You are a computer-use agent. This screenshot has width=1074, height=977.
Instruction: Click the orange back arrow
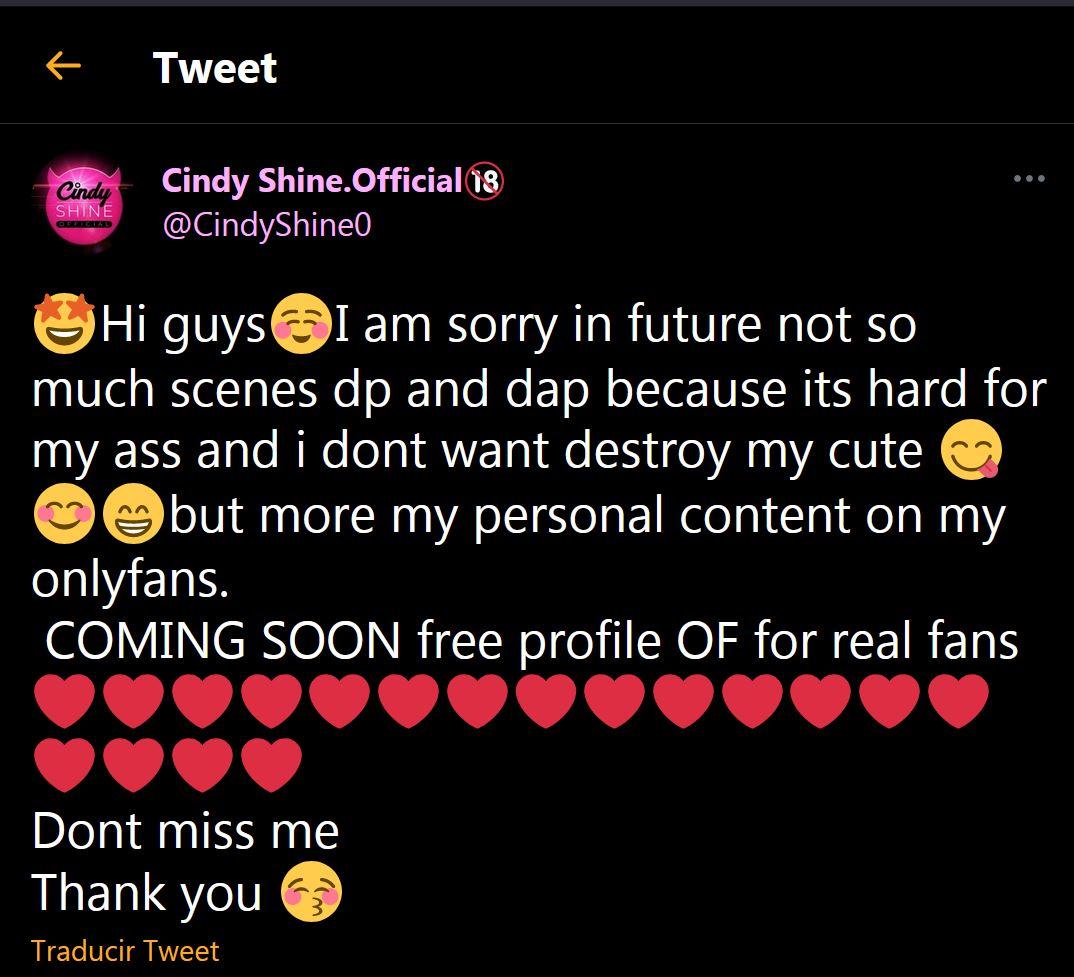(x=63, y=67)
